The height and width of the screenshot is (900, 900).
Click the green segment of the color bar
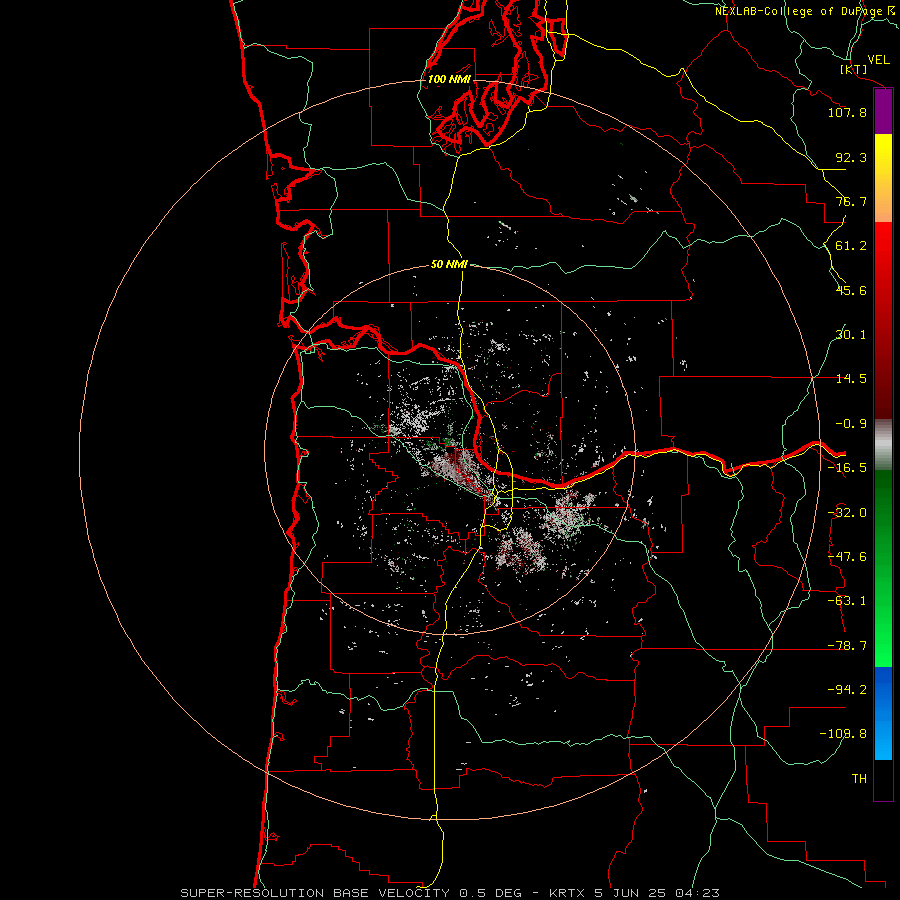click(x=883, y=568)
